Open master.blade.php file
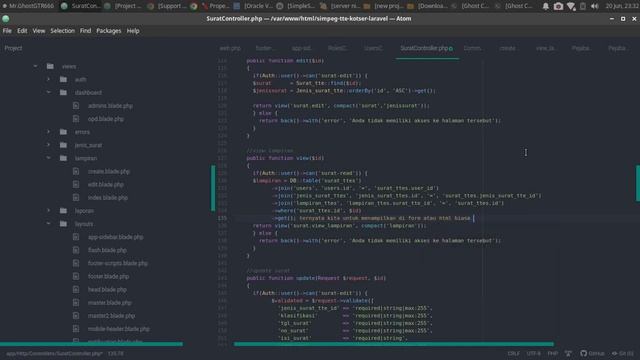 click(x=110, y=302)
